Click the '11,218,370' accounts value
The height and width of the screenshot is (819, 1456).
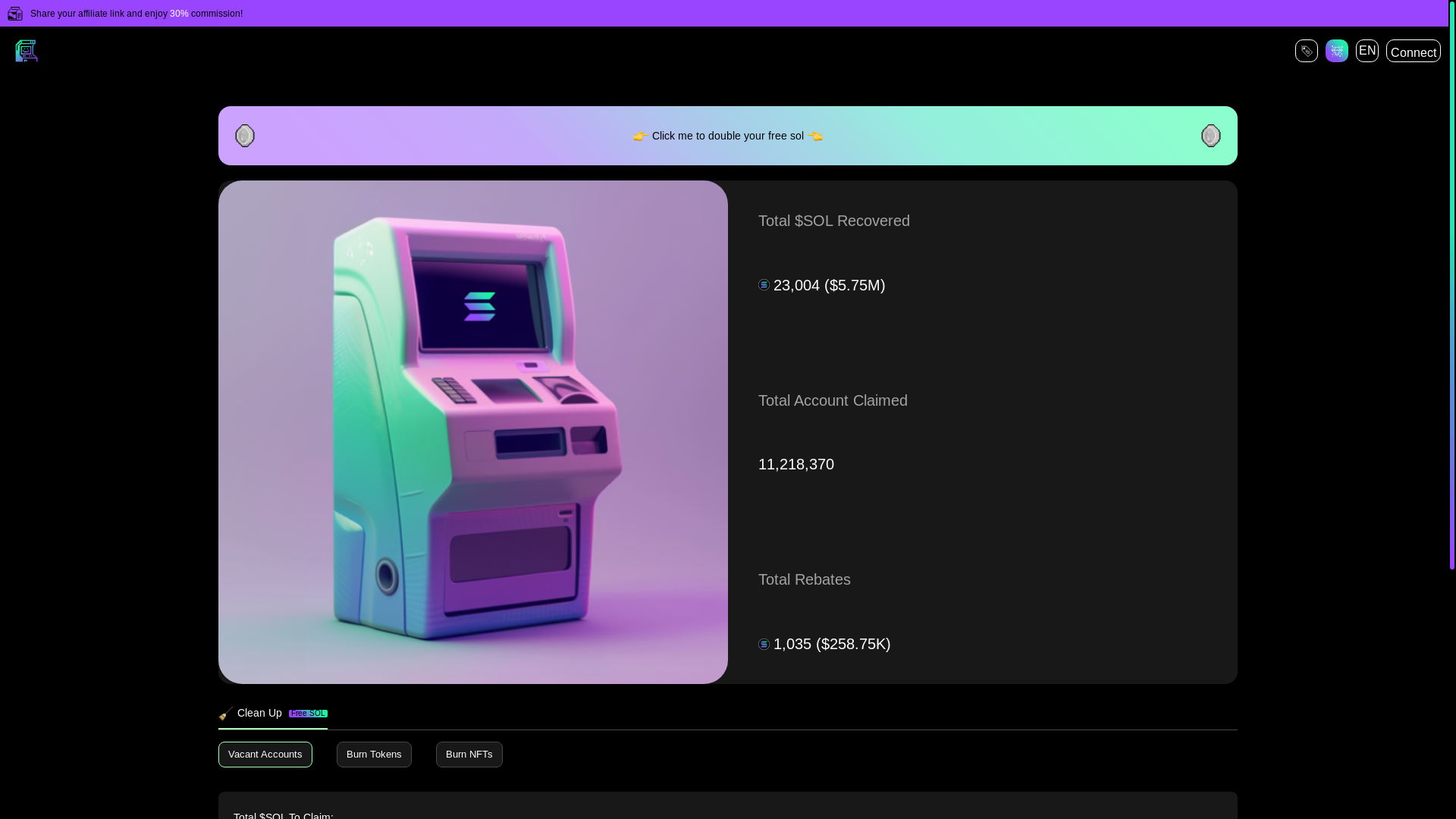point(796,464)
